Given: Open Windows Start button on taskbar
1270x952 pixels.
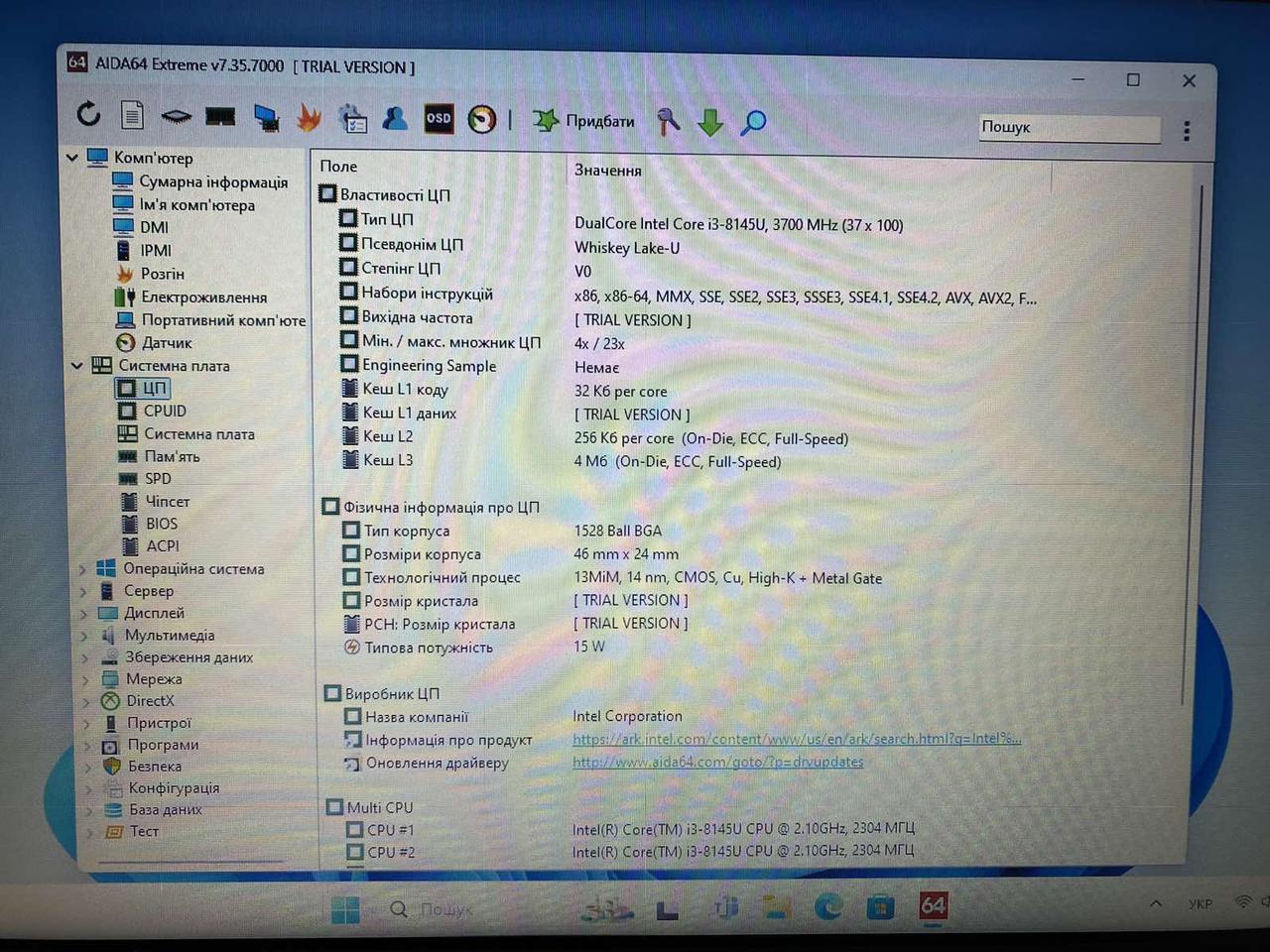Looking at the screenshot, I should click(x=345, y=909).
